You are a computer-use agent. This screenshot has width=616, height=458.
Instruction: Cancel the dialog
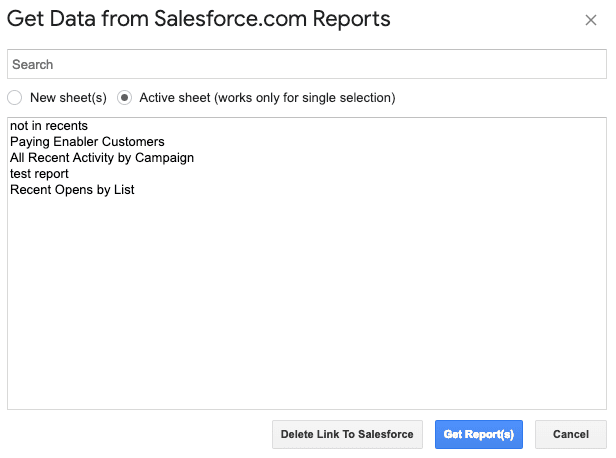(570, 434)
